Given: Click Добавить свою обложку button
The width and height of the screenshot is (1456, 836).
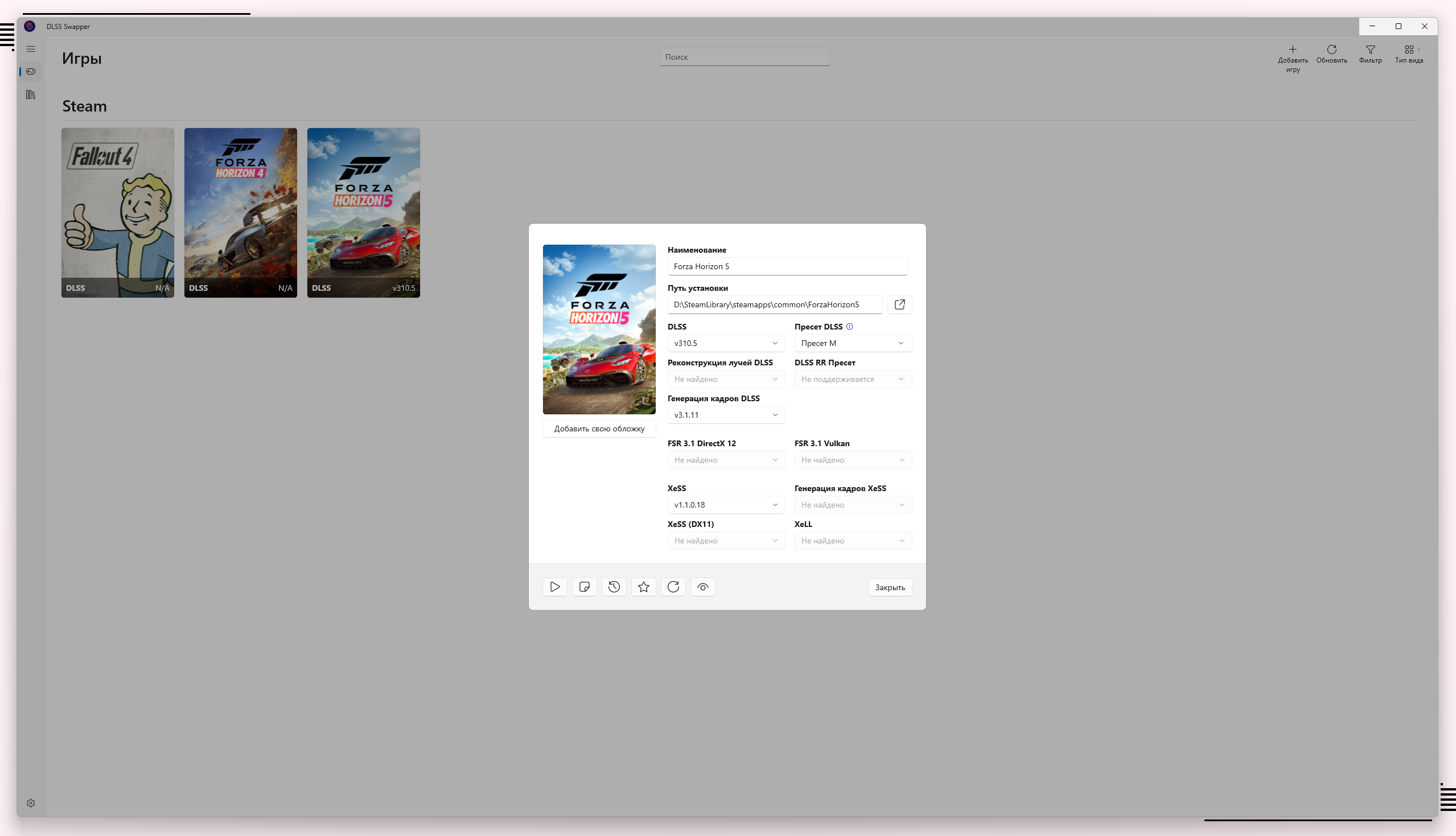Looking at the screenshot, I should (x=599, y=429).
